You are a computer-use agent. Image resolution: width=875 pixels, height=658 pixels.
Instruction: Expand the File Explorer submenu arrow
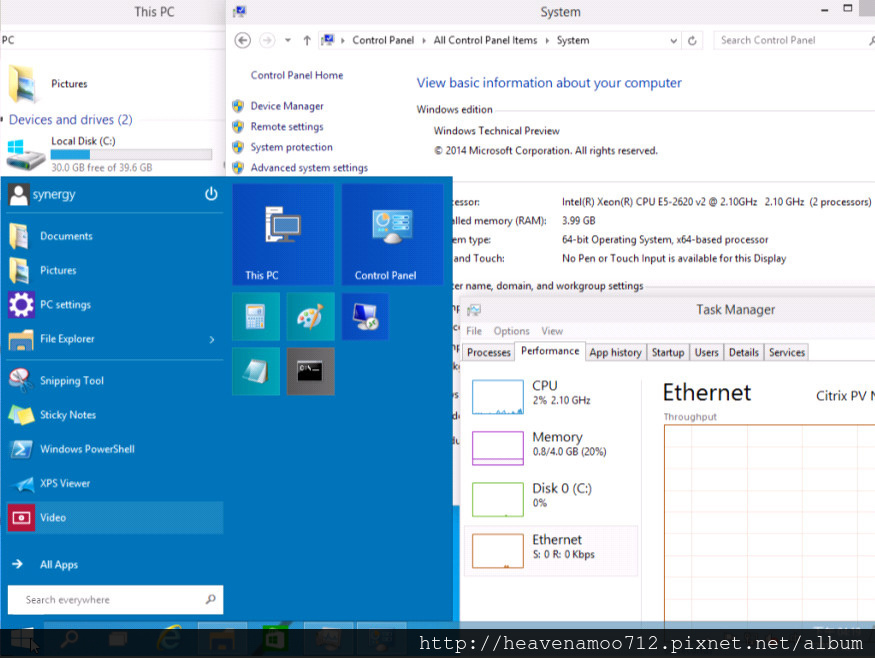click(211, 339)
